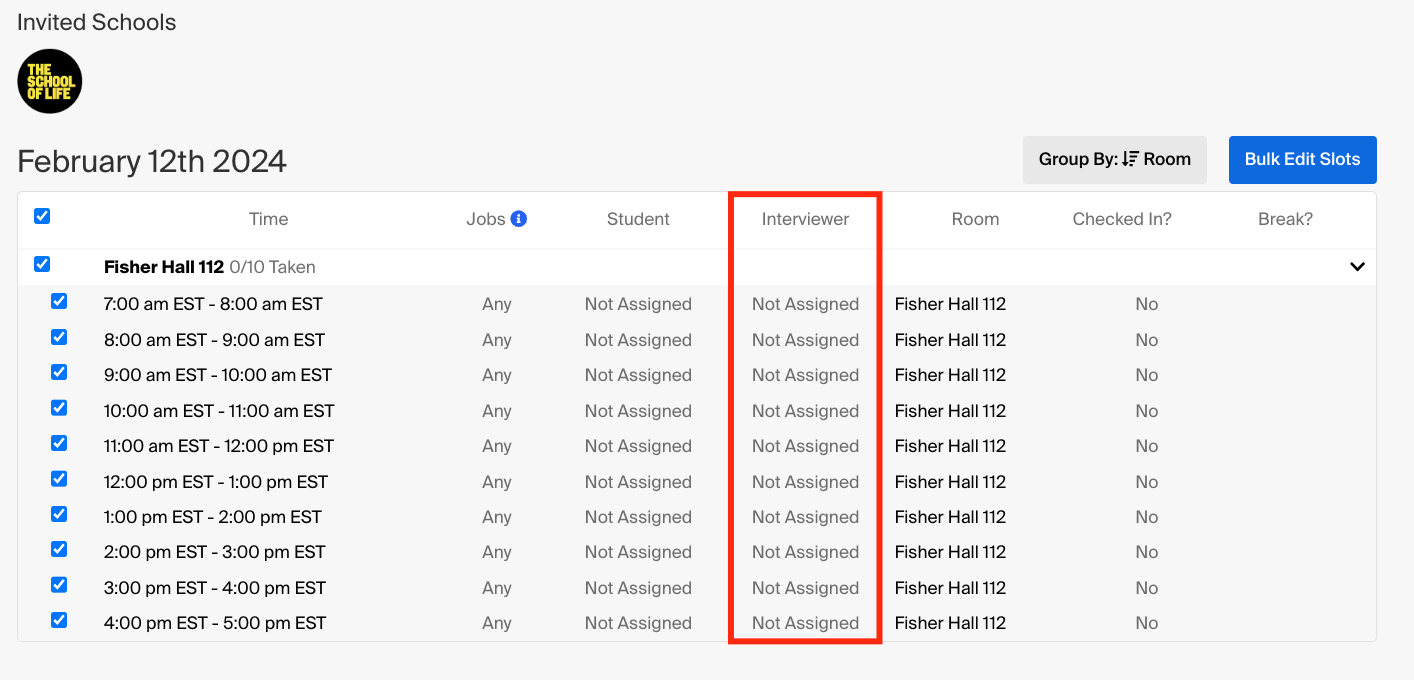Toggle the select-all checkbox in header

pyautogui.click(x=42, y=217)
